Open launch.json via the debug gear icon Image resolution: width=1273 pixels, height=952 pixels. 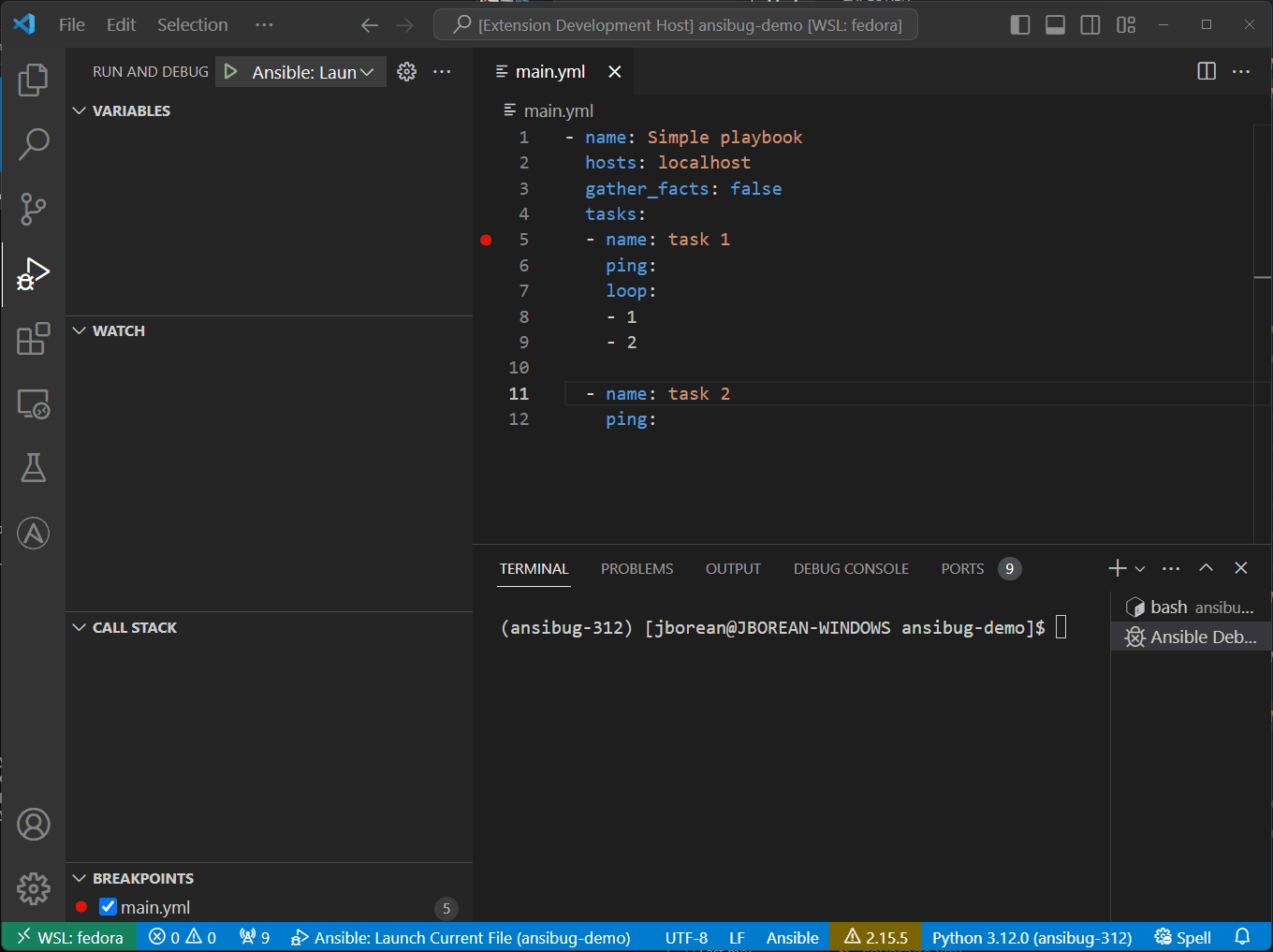406,70
